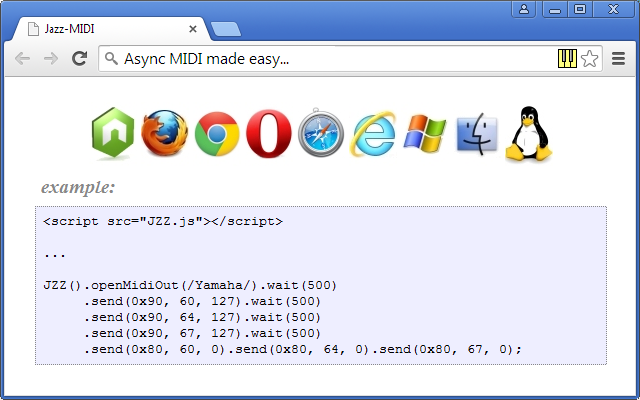
Task: Click the Linux Tux penguin icon
Action: [x=529, y=133]
